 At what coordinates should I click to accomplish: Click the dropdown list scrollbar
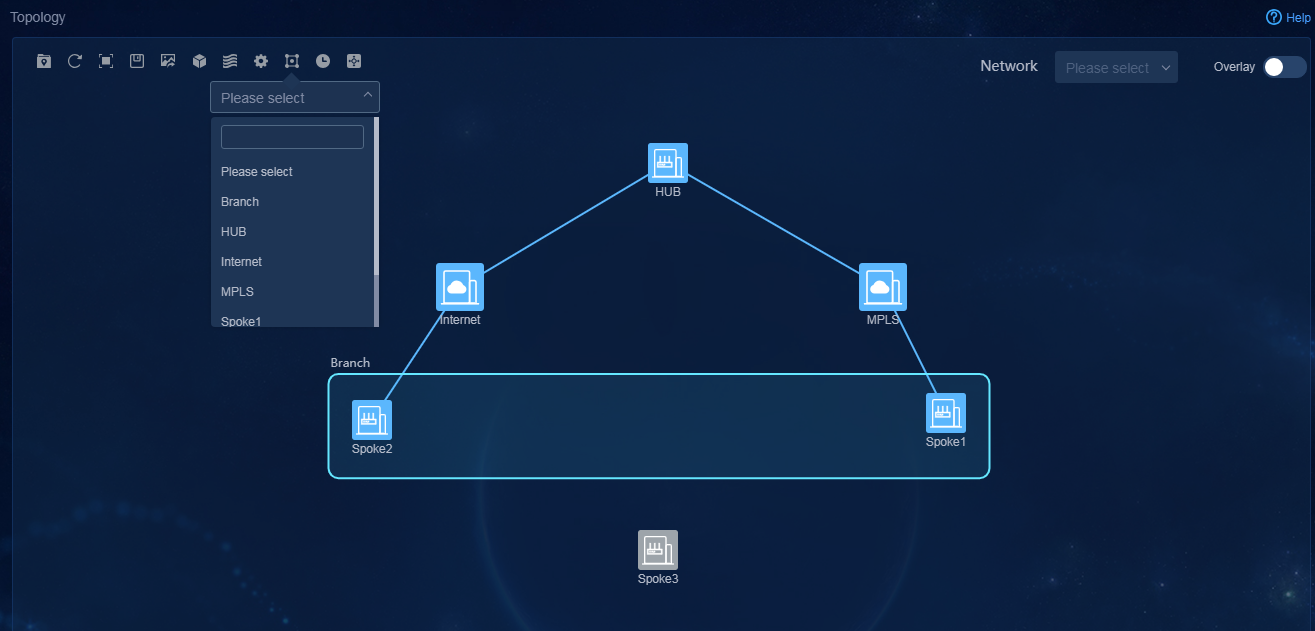click(x=376, y=196)
